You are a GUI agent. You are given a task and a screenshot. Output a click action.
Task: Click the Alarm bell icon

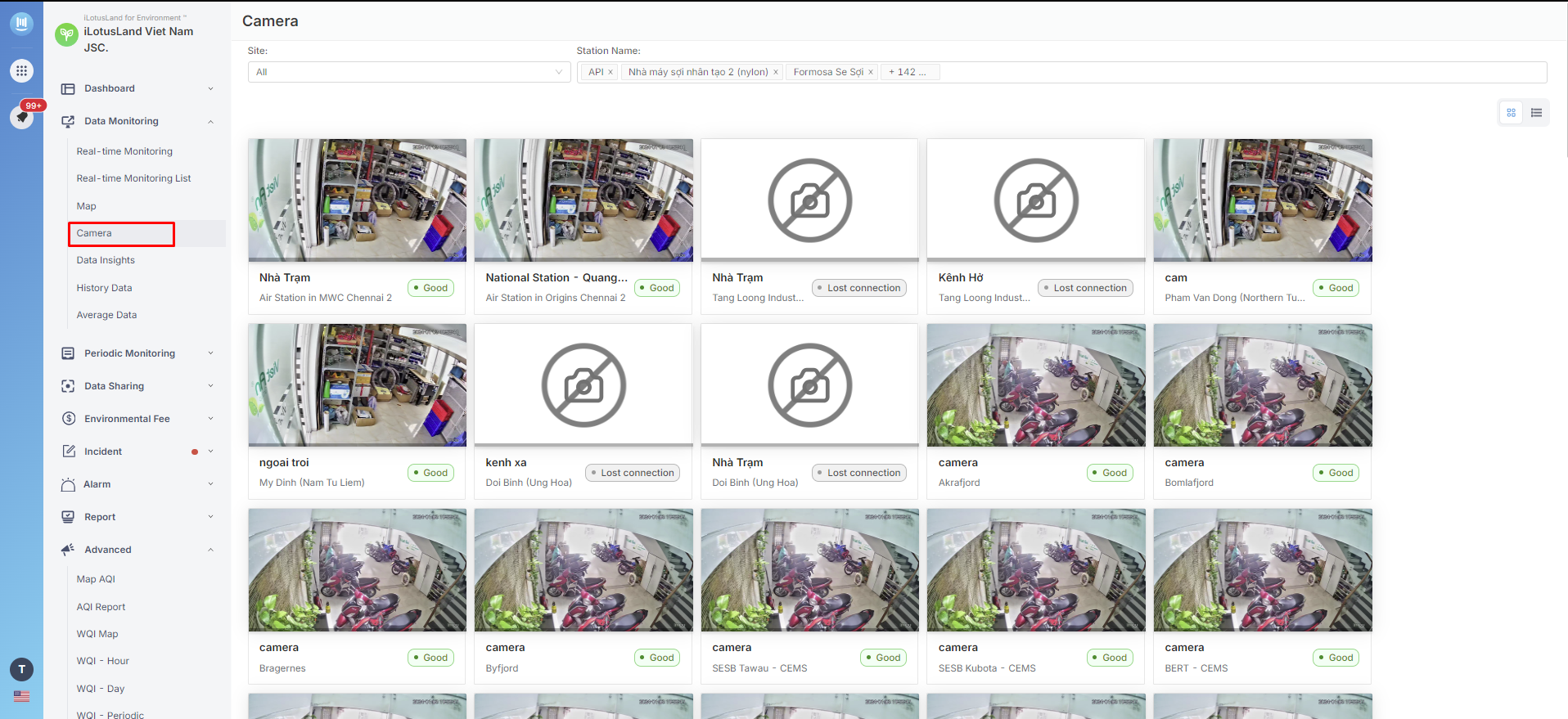click(68, 484)
